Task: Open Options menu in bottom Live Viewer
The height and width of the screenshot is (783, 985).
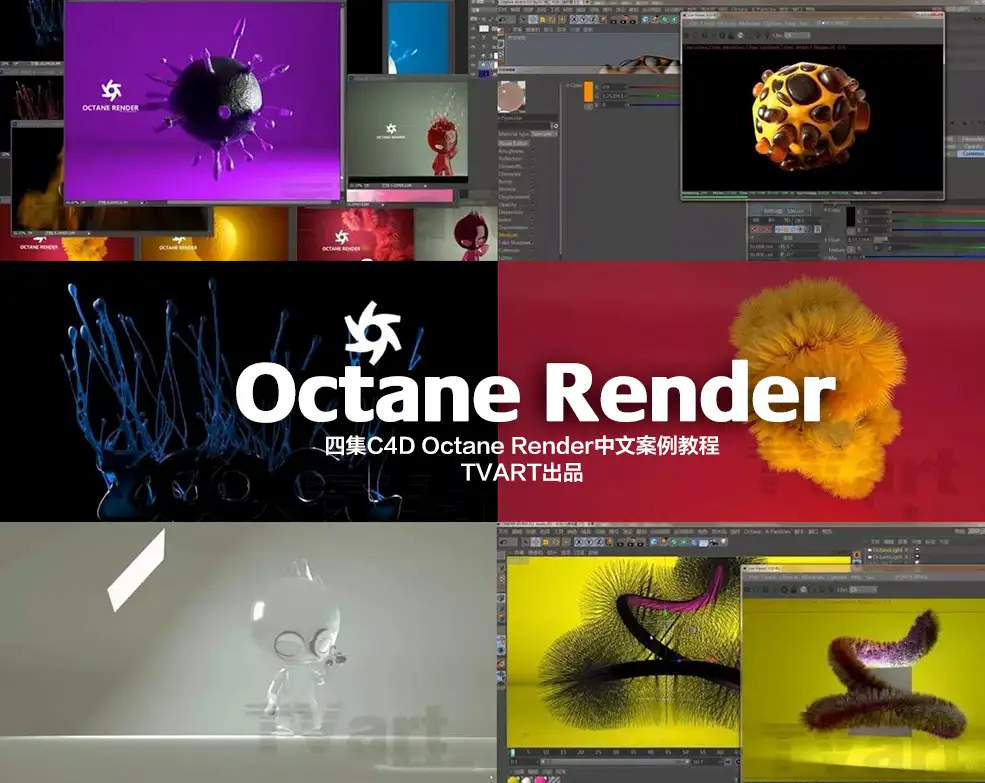Action: click(837, 578)
